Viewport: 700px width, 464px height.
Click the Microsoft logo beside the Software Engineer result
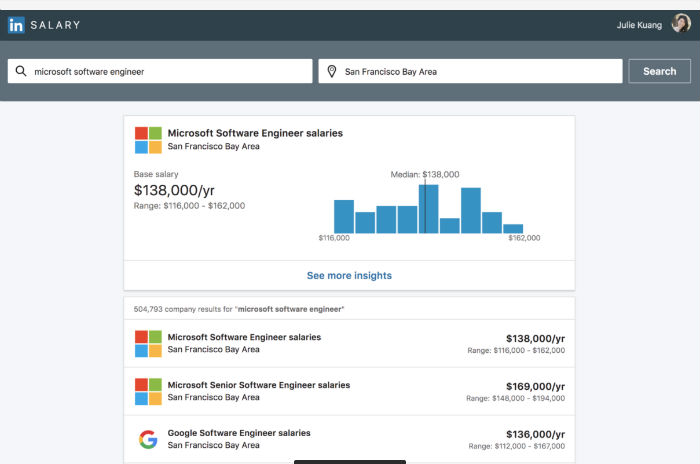pos(148,343)
